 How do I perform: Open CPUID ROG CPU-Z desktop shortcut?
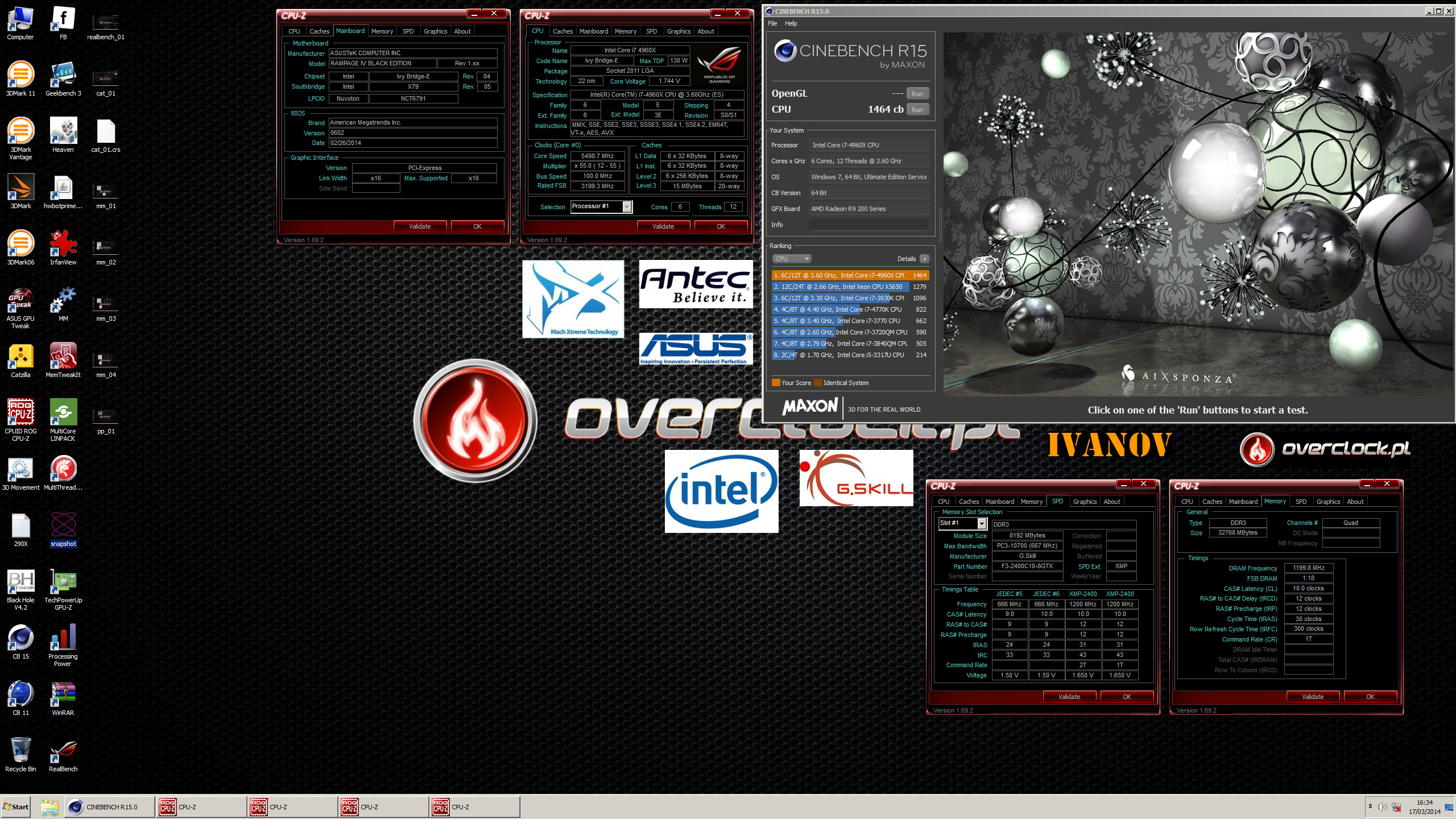(x=20, y=421)
